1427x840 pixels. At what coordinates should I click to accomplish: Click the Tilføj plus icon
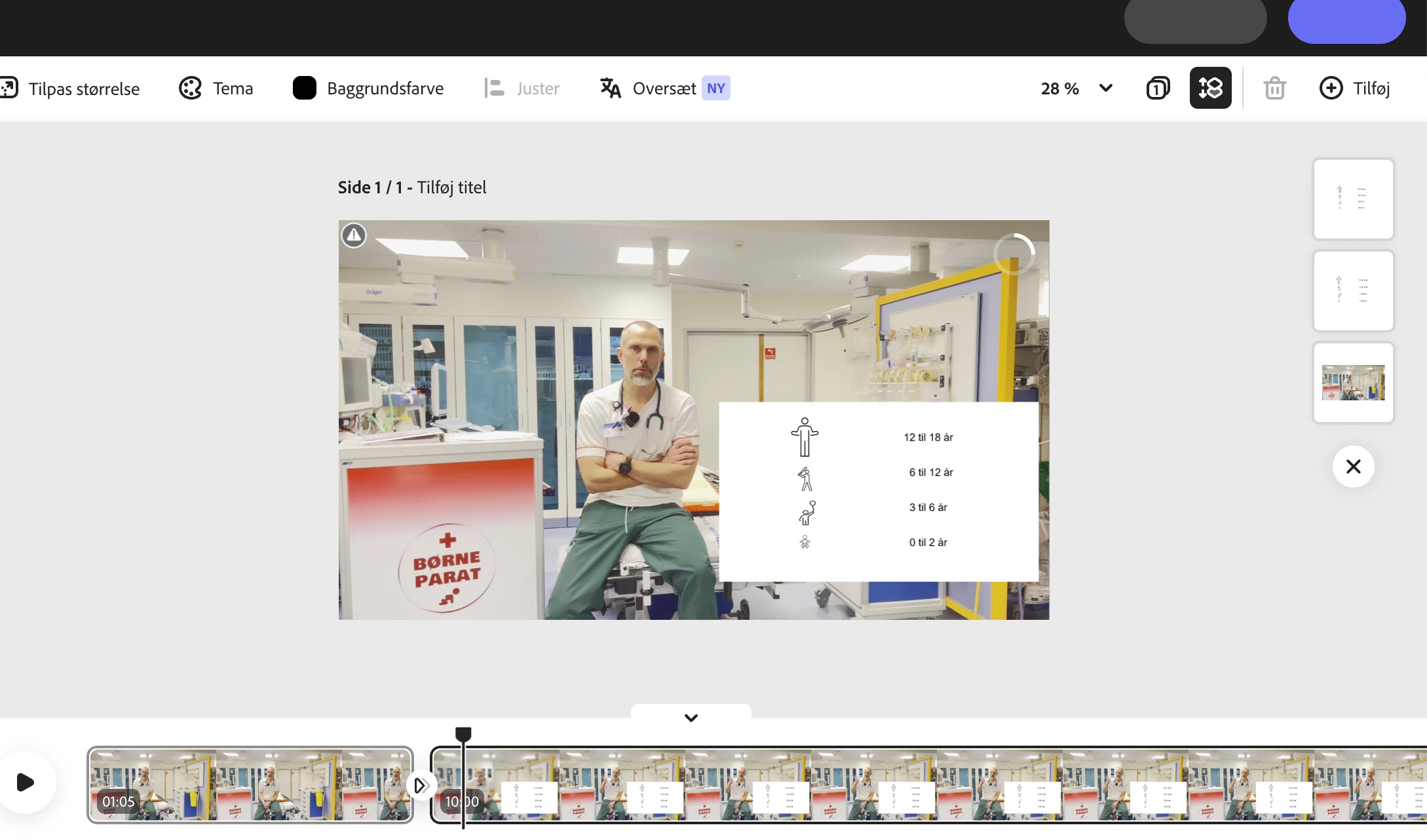1331,88
